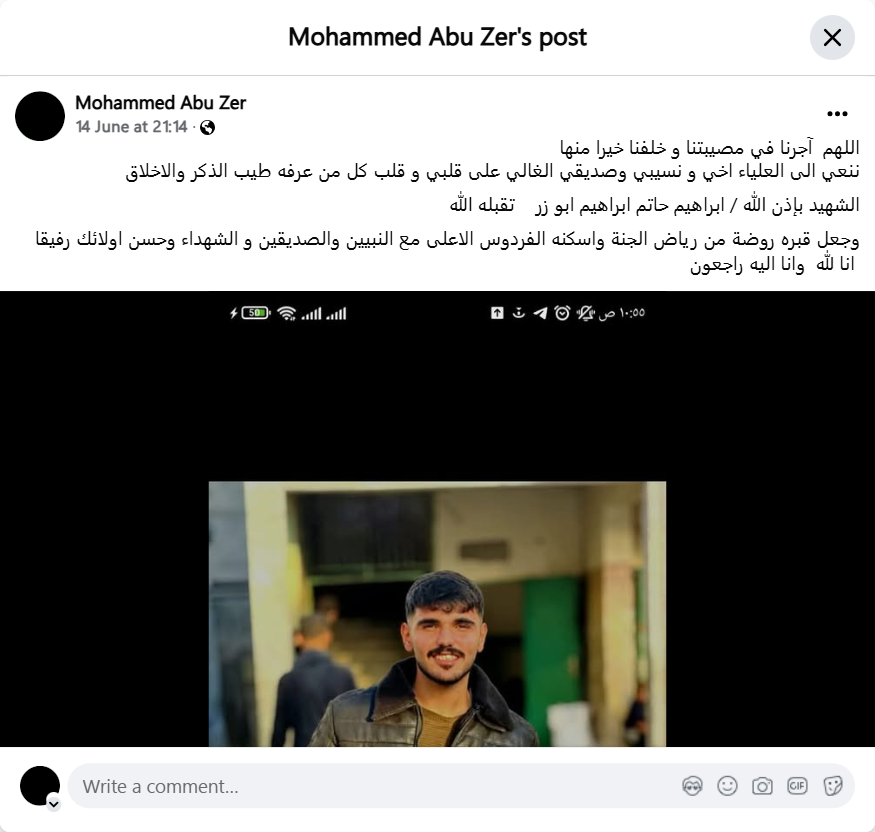The image size is (875, 832).
Task: Open the "14 June at 21:14" timestamp
Action: (132, 127)
